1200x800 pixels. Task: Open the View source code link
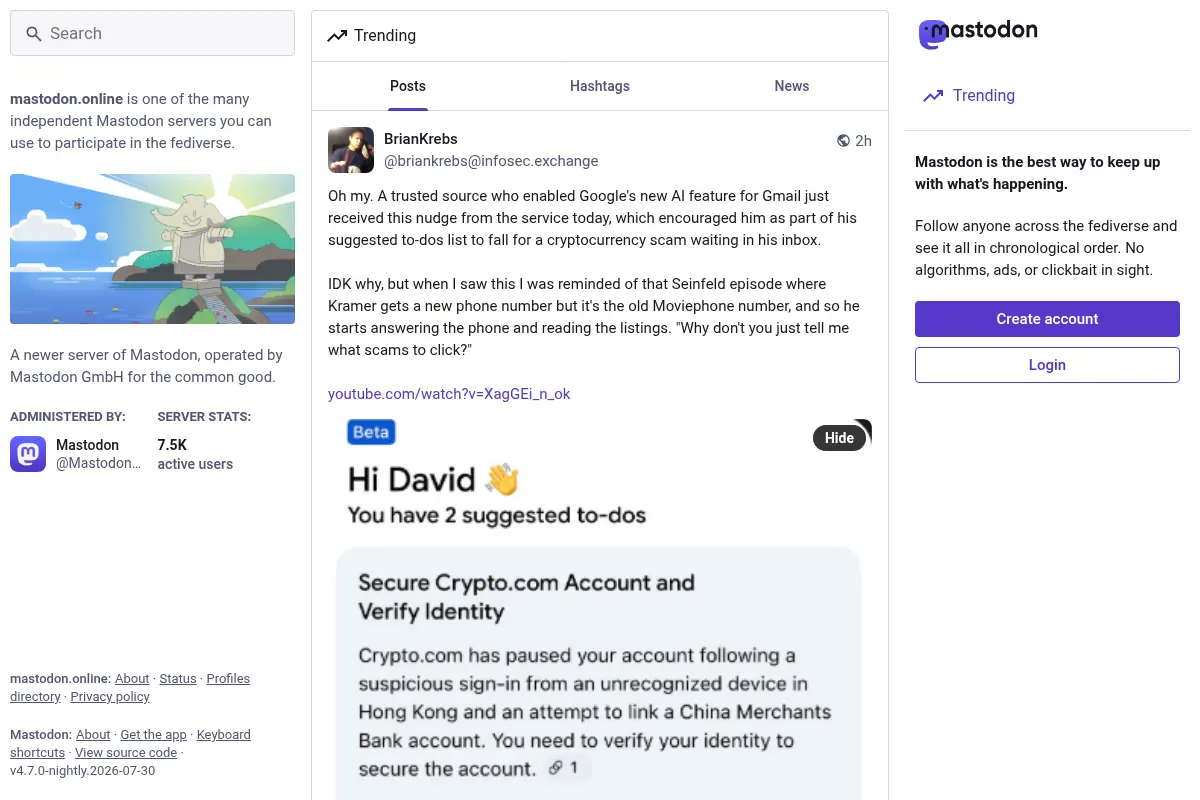[x=126, y=753]
